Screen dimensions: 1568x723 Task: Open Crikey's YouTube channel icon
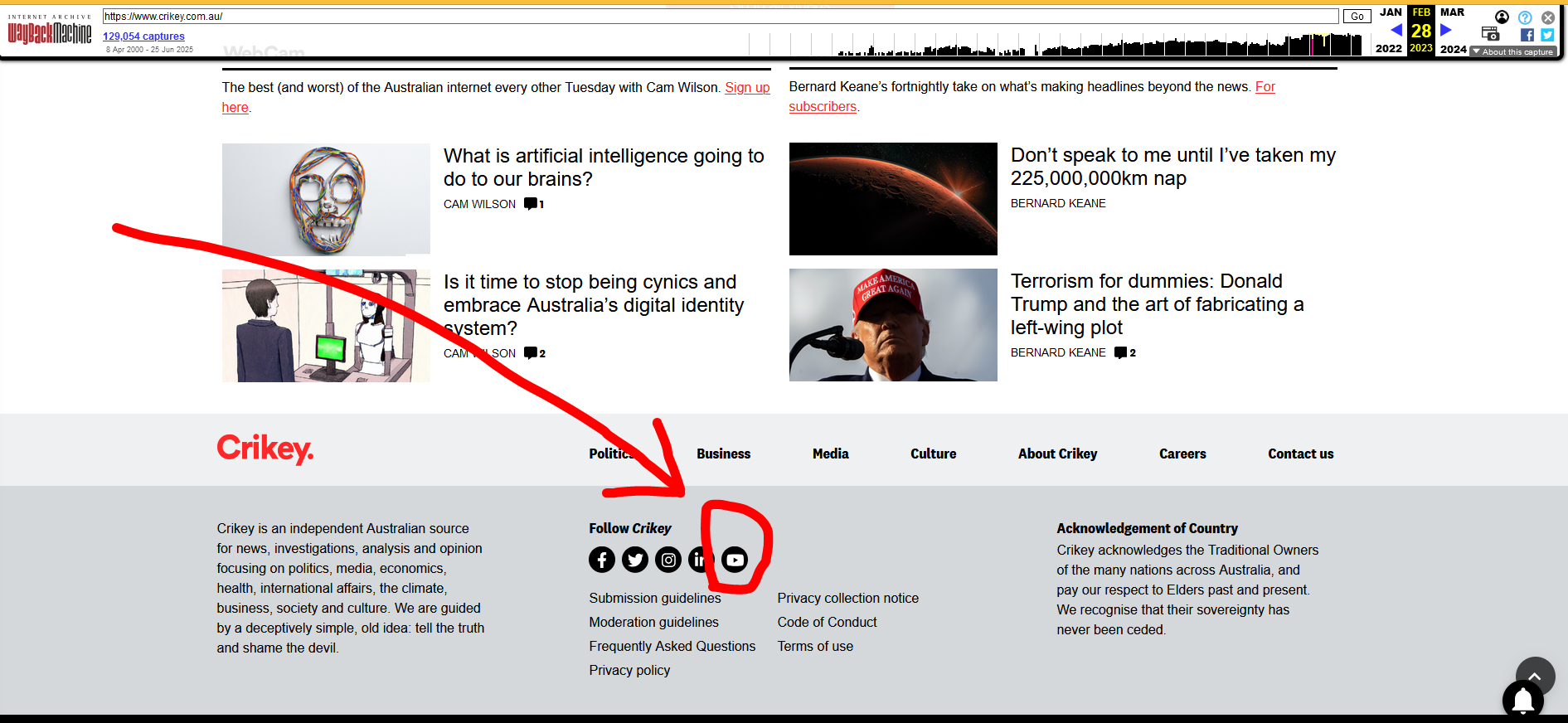coord(735,560)
